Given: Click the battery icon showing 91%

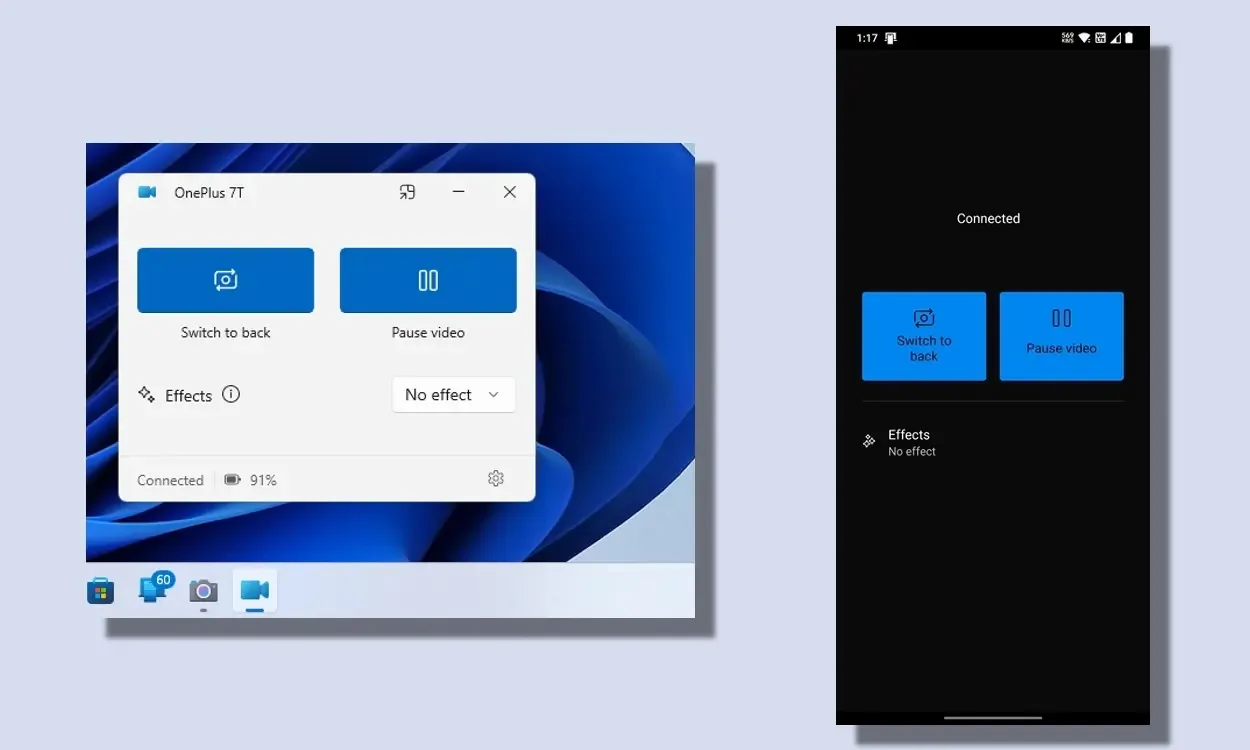Looking at the screenshot, I should coord(232,480).
